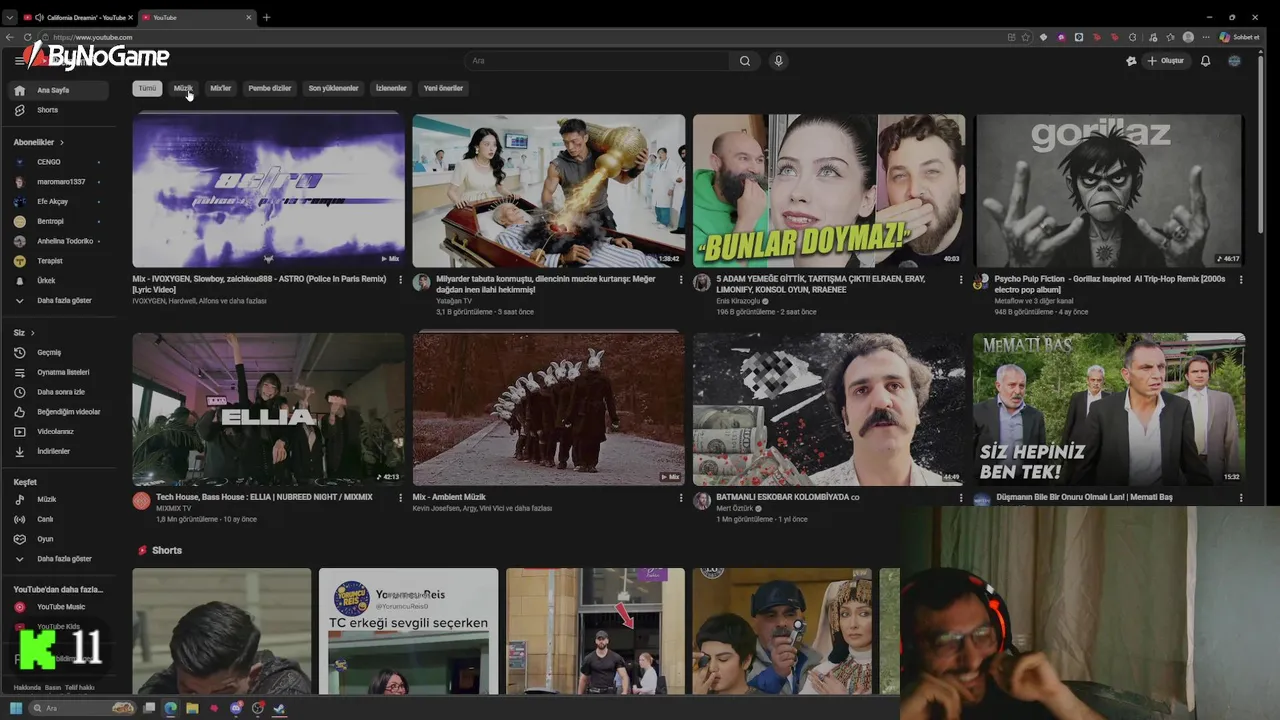Viewport: 1280px width, 720px height.
Task: Open CENGO subscription channel
Action: coord(58,162)
